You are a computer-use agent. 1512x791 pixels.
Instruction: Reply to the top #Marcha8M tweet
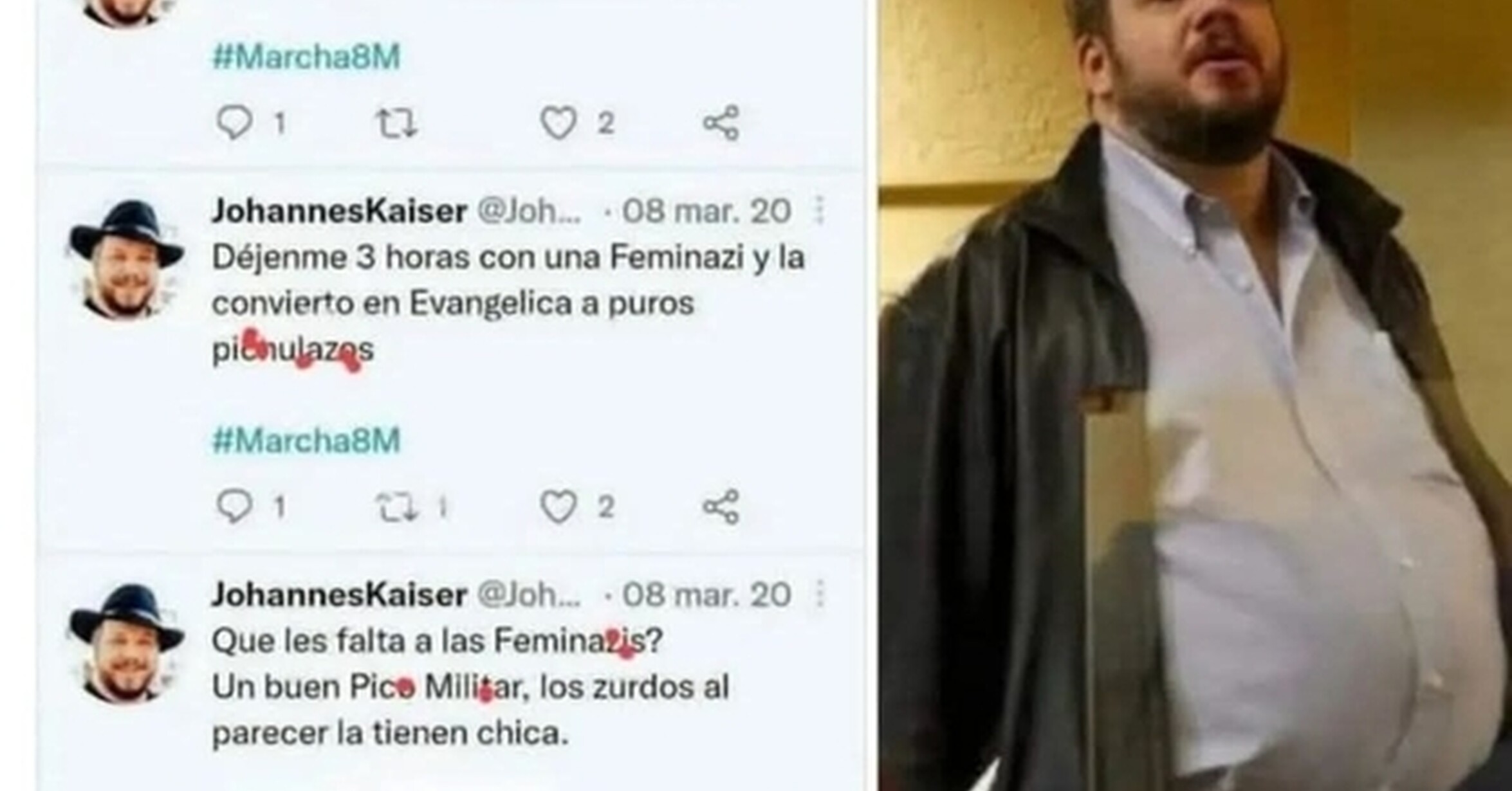tap(234, 122)
